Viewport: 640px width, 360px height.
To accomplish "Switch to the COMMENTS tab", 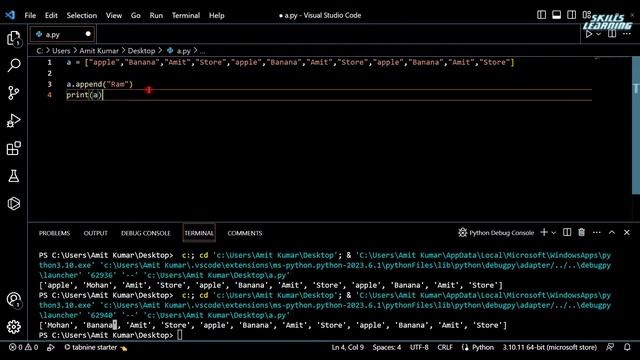I will (244, 233).
